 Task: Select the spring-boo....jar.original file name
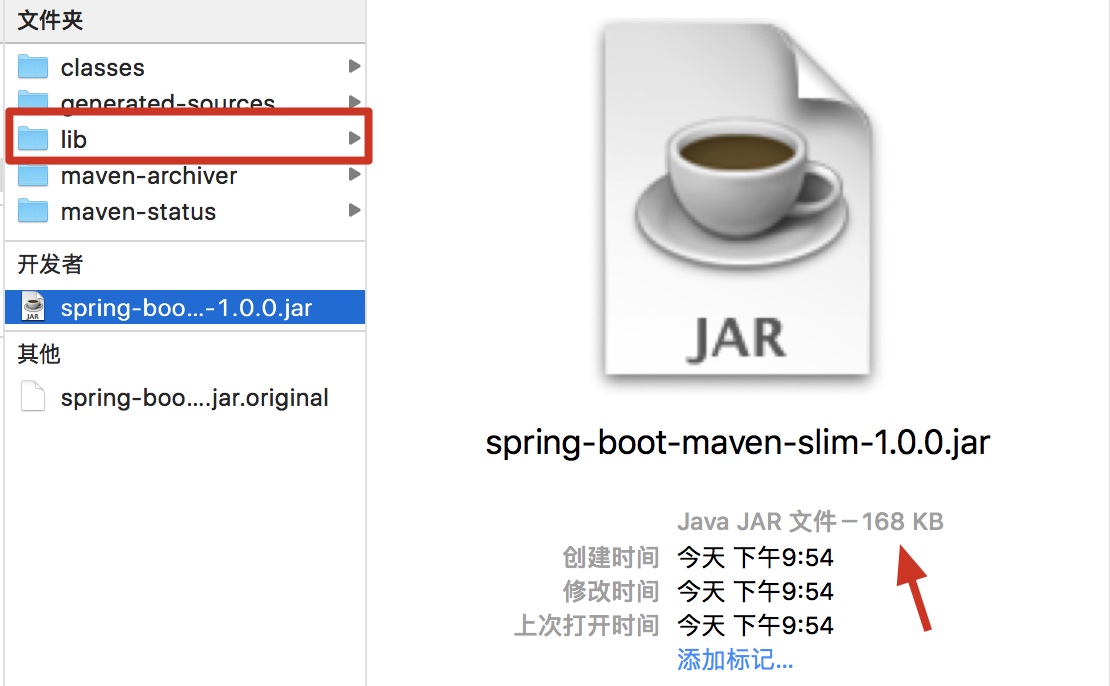pyautogui.click(x=195, y=398)
